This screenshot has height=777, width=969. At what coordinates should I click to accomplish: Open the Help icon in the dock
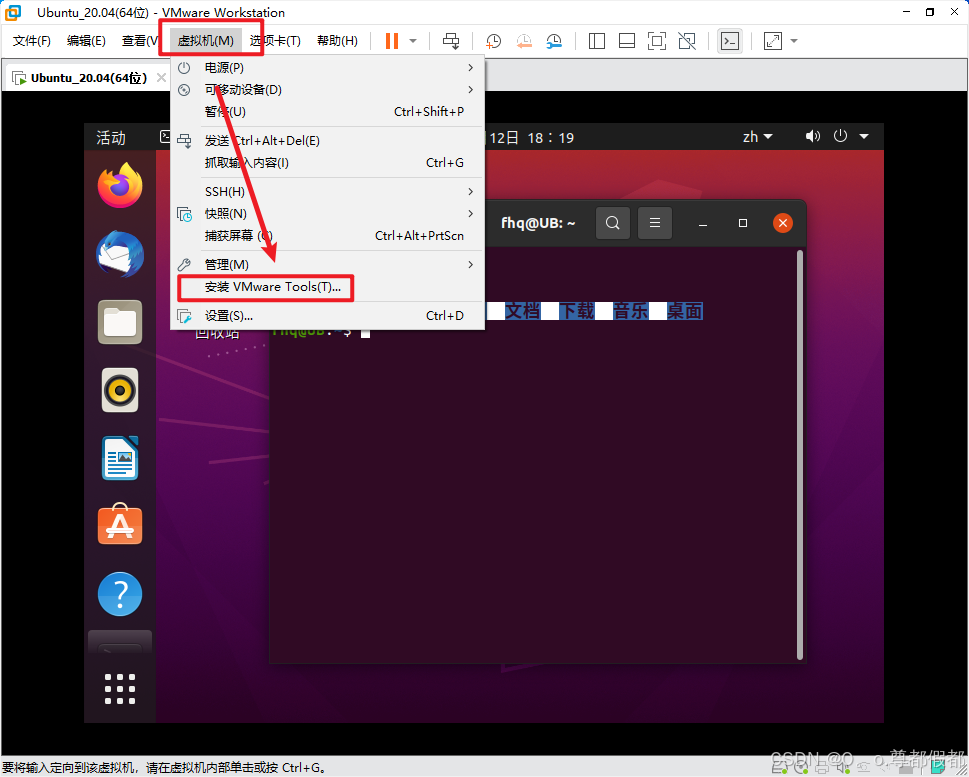(x=120, y=593)
